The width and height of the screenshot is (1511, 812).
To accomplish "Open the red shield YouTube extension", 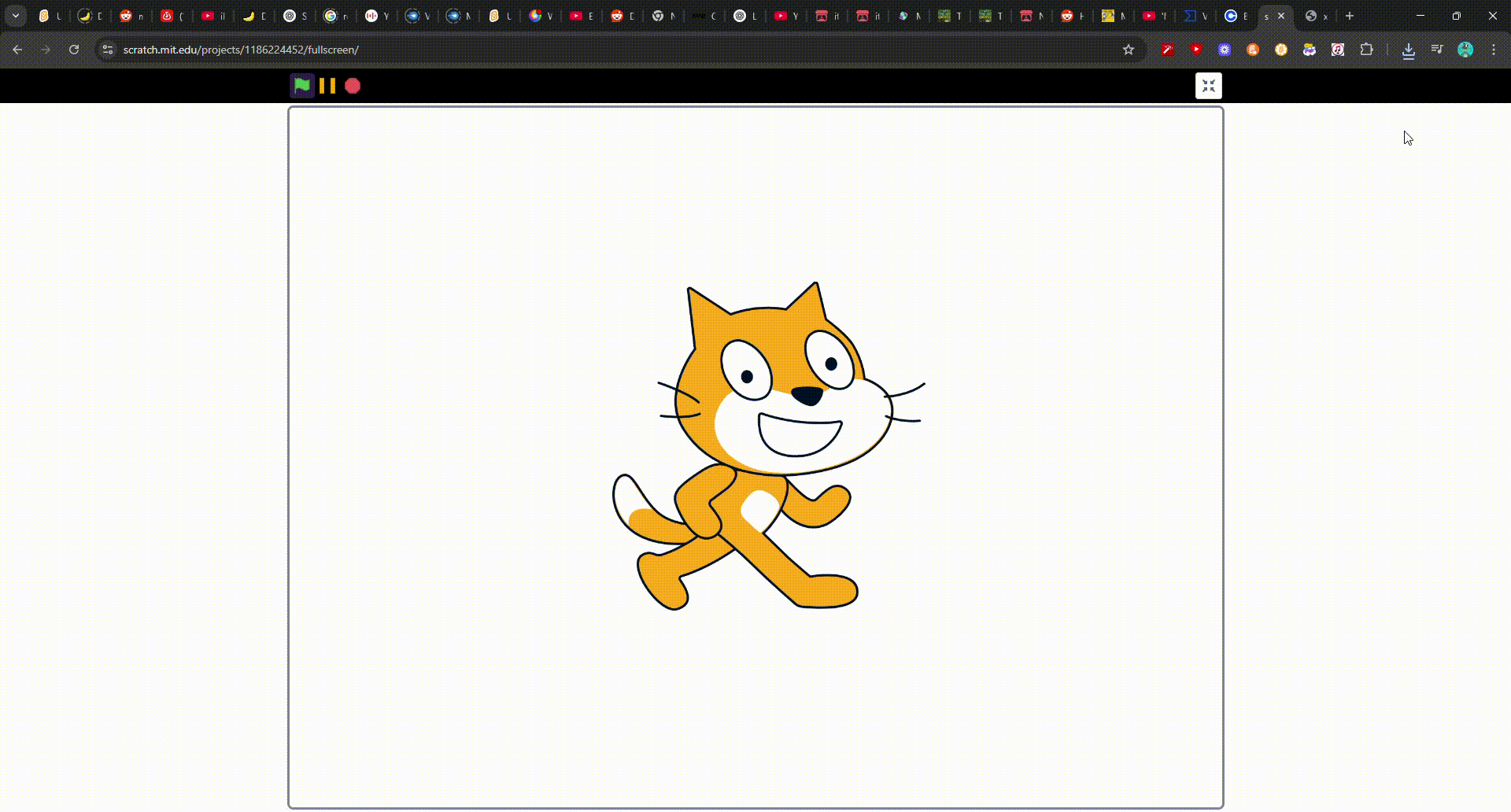I will point(1196,50).
